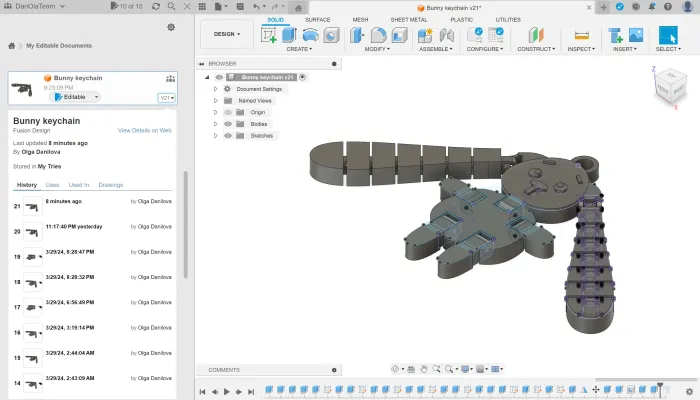Open the Drawings tab in data panel
This screenshot has height=400, width=700.
tap(111, 185)
